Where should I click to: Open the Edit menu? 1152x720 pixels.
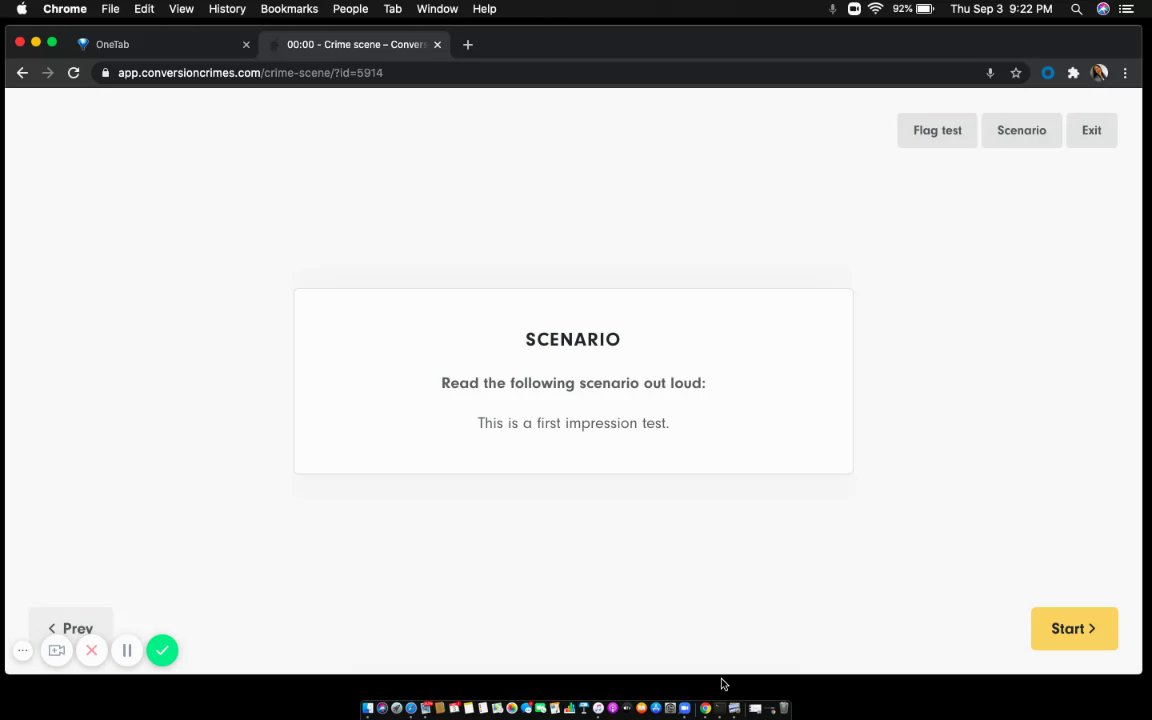pos(144,9)
